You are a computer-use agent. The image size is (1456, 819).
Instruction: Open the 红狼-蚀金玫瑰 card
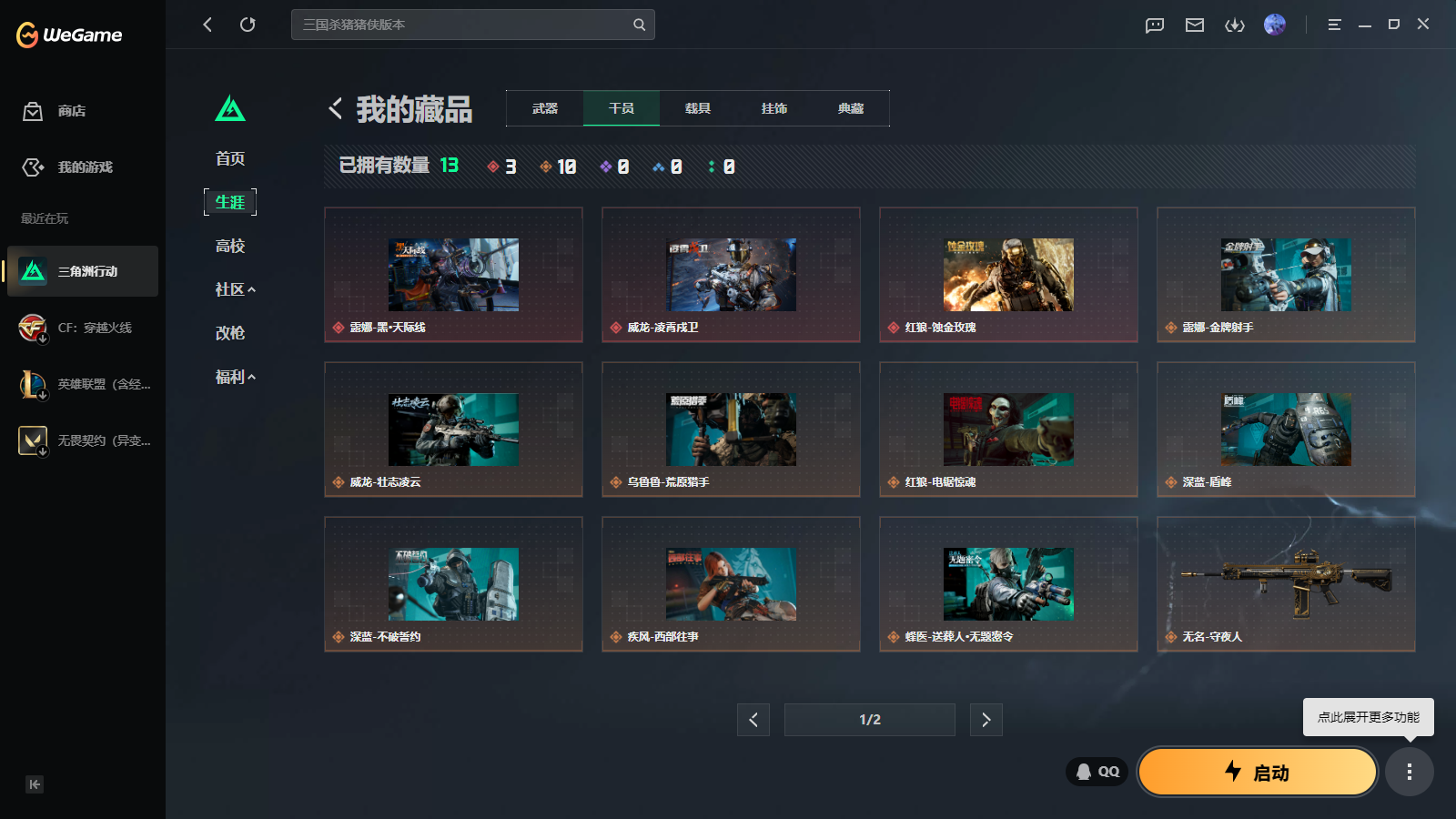coord(1008,275)
